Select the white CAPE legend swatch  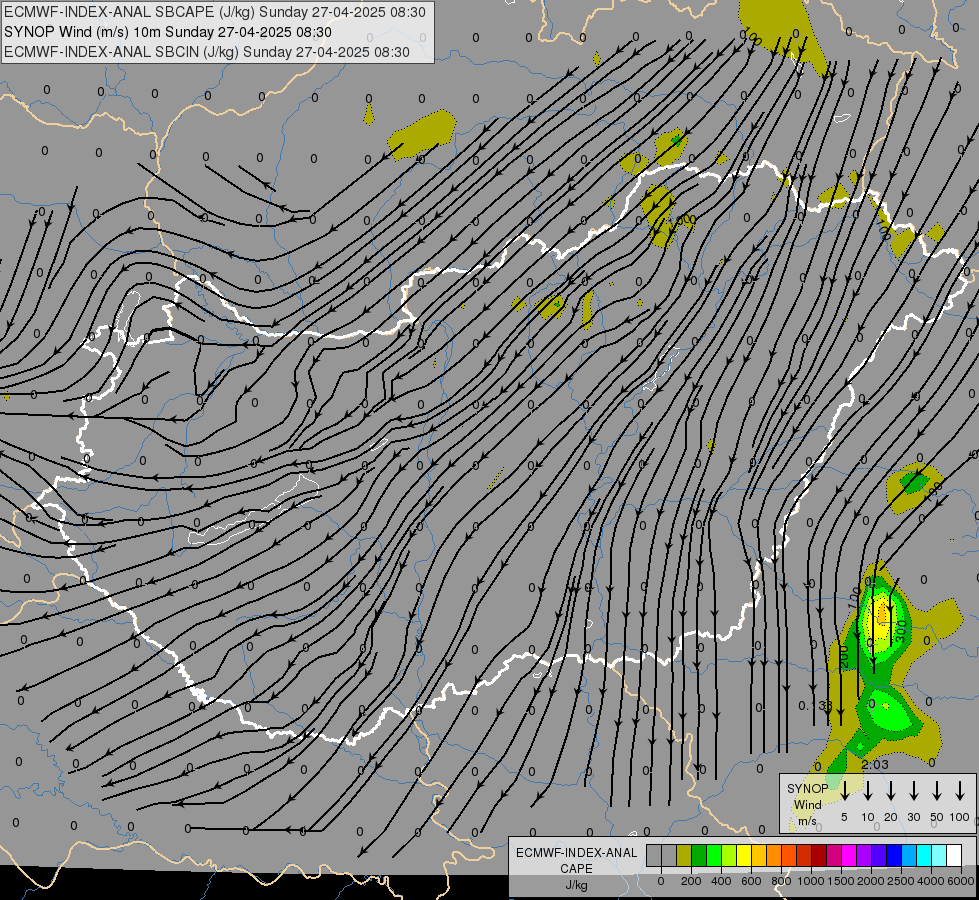[x=953, y=855]
